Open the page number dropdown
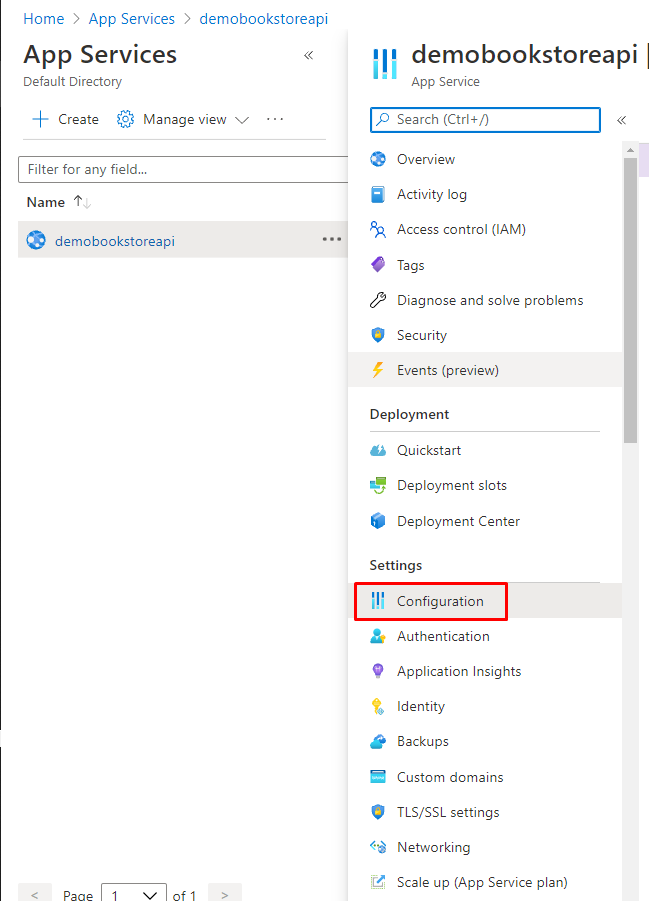Viewport: 649px width, 901px height. [134, 895]
